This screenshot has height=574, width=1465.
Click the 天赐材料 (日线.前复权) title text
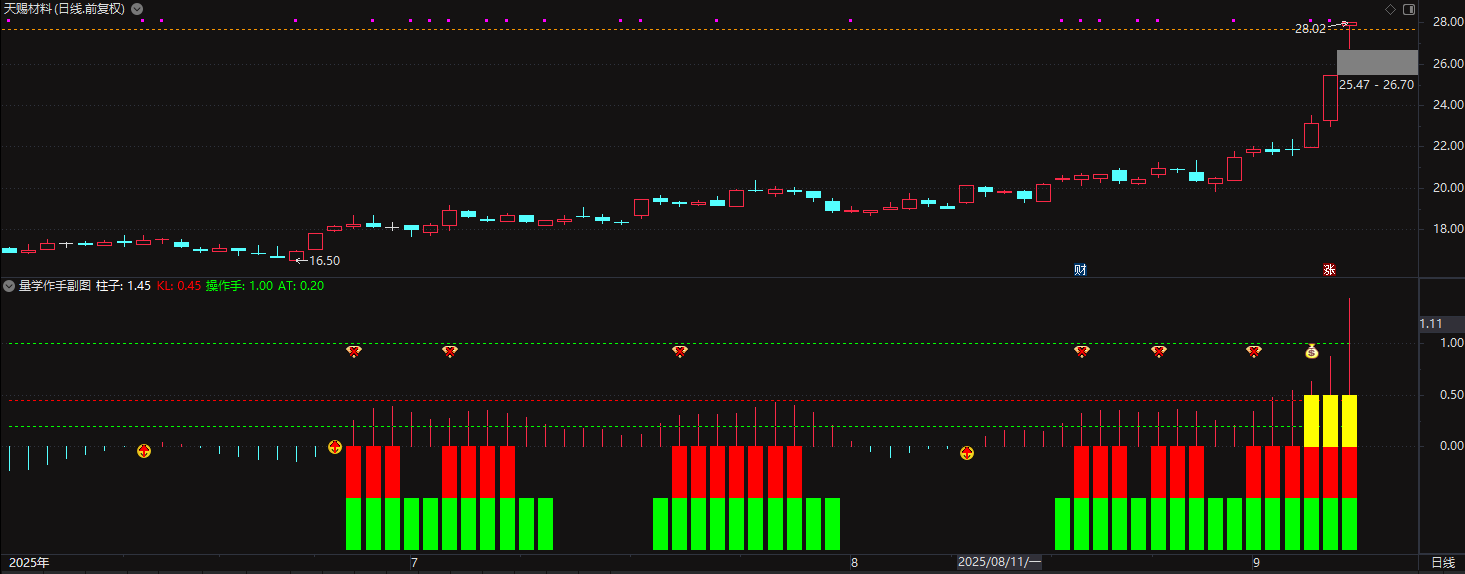pos(64,9)
